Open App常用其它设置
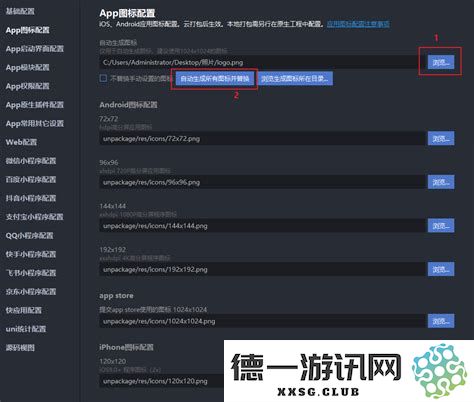474x402 pixels. [35, 123]
